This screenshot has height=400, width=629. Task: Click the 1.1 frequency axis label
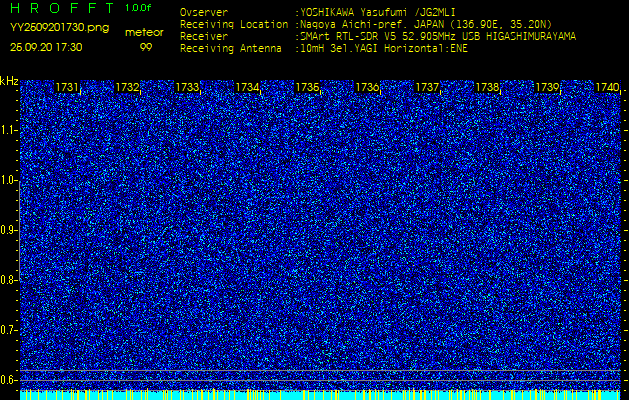pos(8,130)
